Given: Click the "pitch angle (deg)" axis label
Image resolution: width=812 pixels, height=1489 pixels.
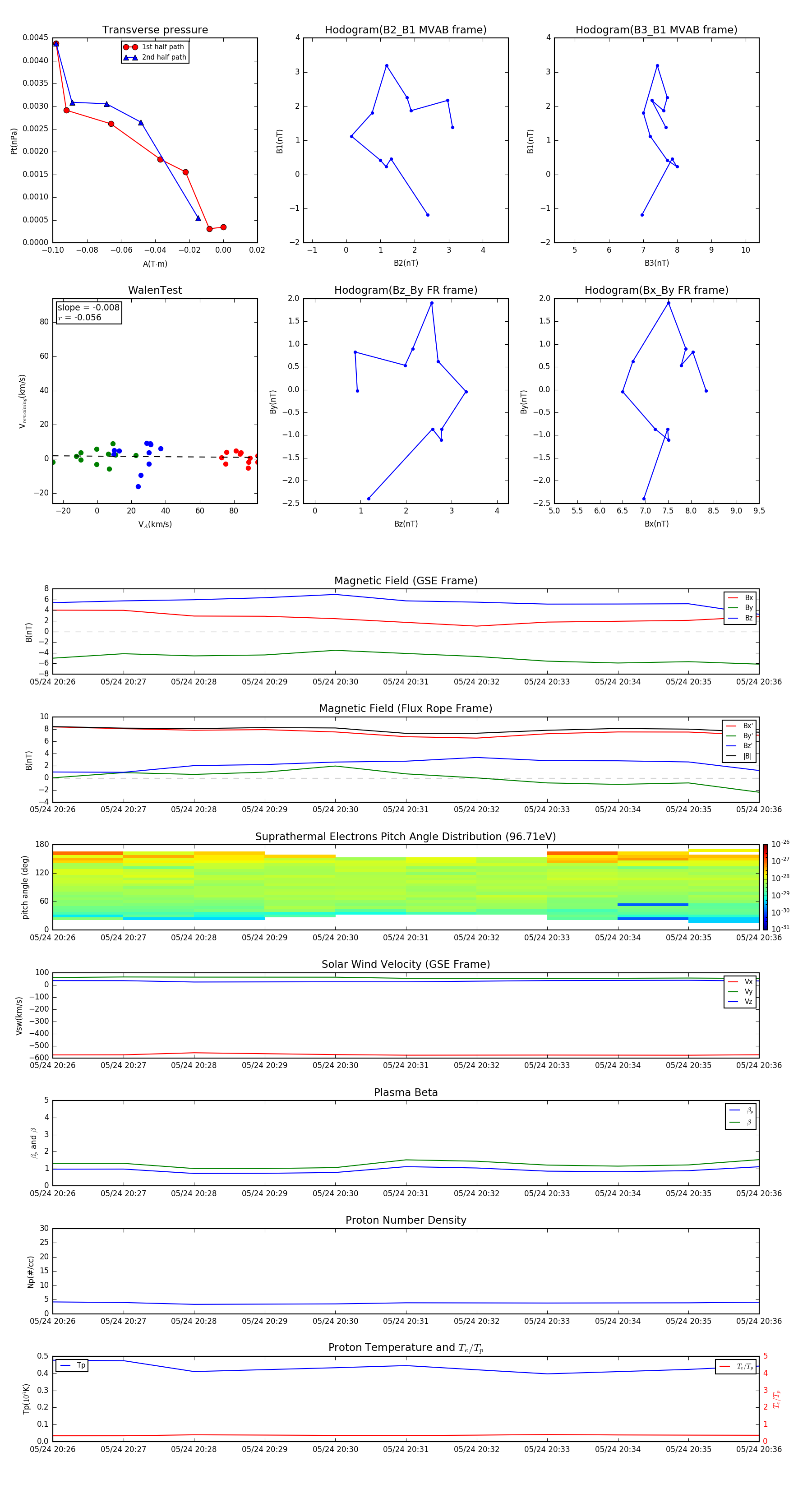Looking at the screenshot, I should click(x=25, y=887).
